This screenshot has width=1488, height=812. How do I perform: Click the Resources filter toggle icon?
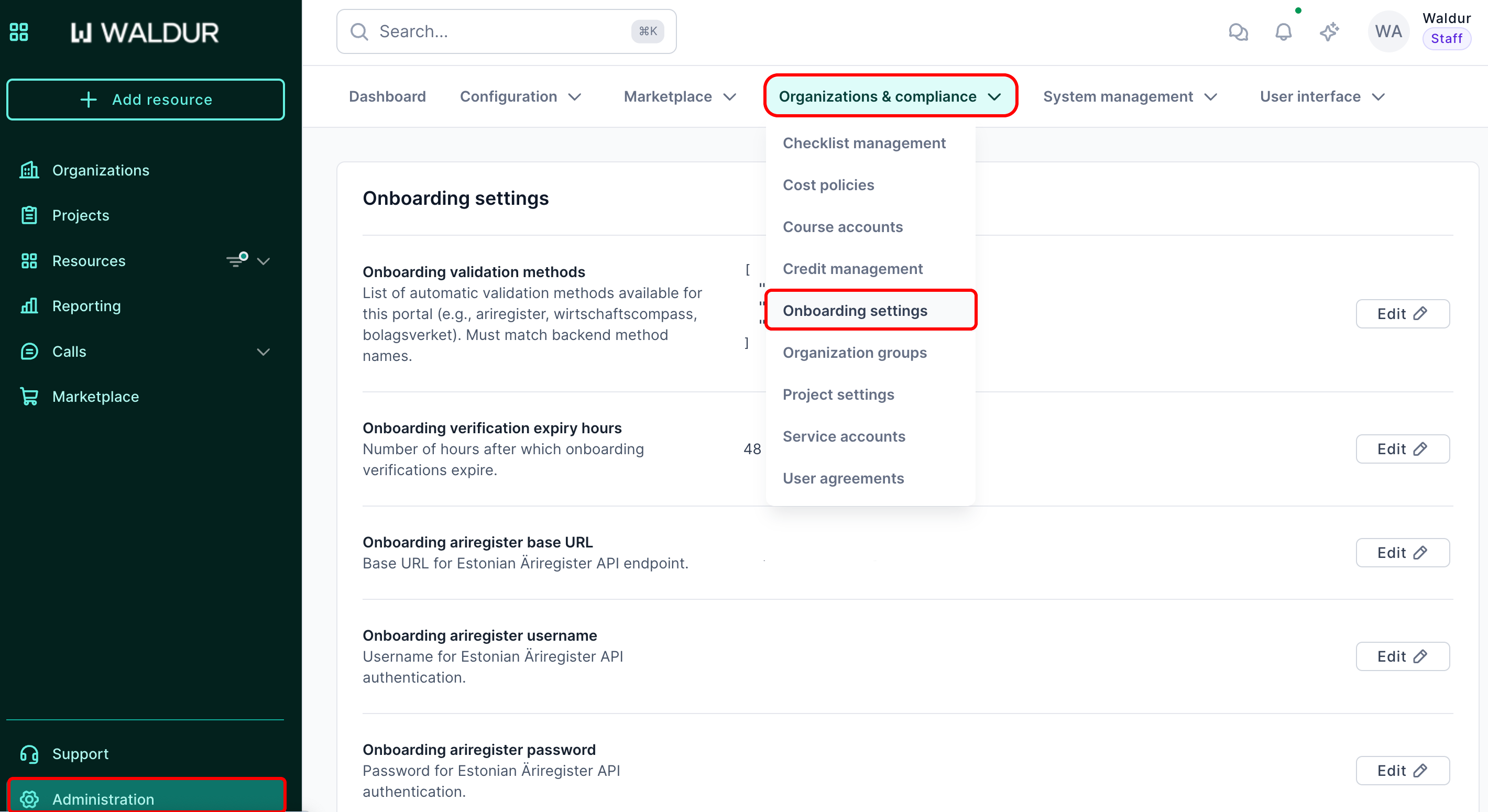(x=237, y=260)
